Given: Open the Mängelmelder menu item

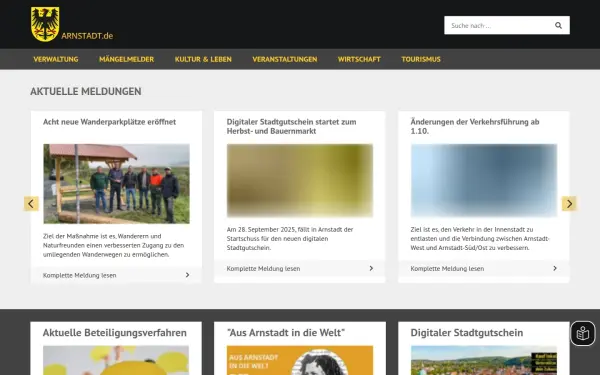Looking at the screenshot, I should [126, 59].
